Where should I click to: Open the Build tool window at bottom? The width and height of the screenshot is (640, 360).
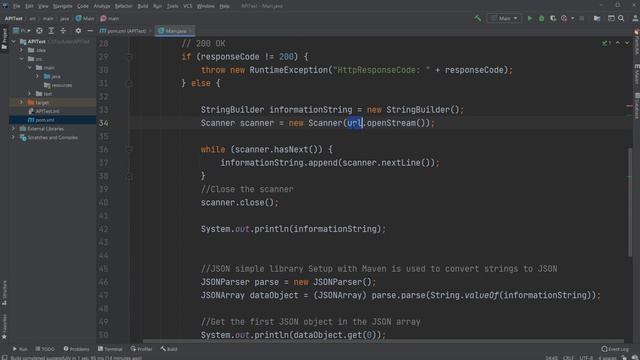point(169,349)
